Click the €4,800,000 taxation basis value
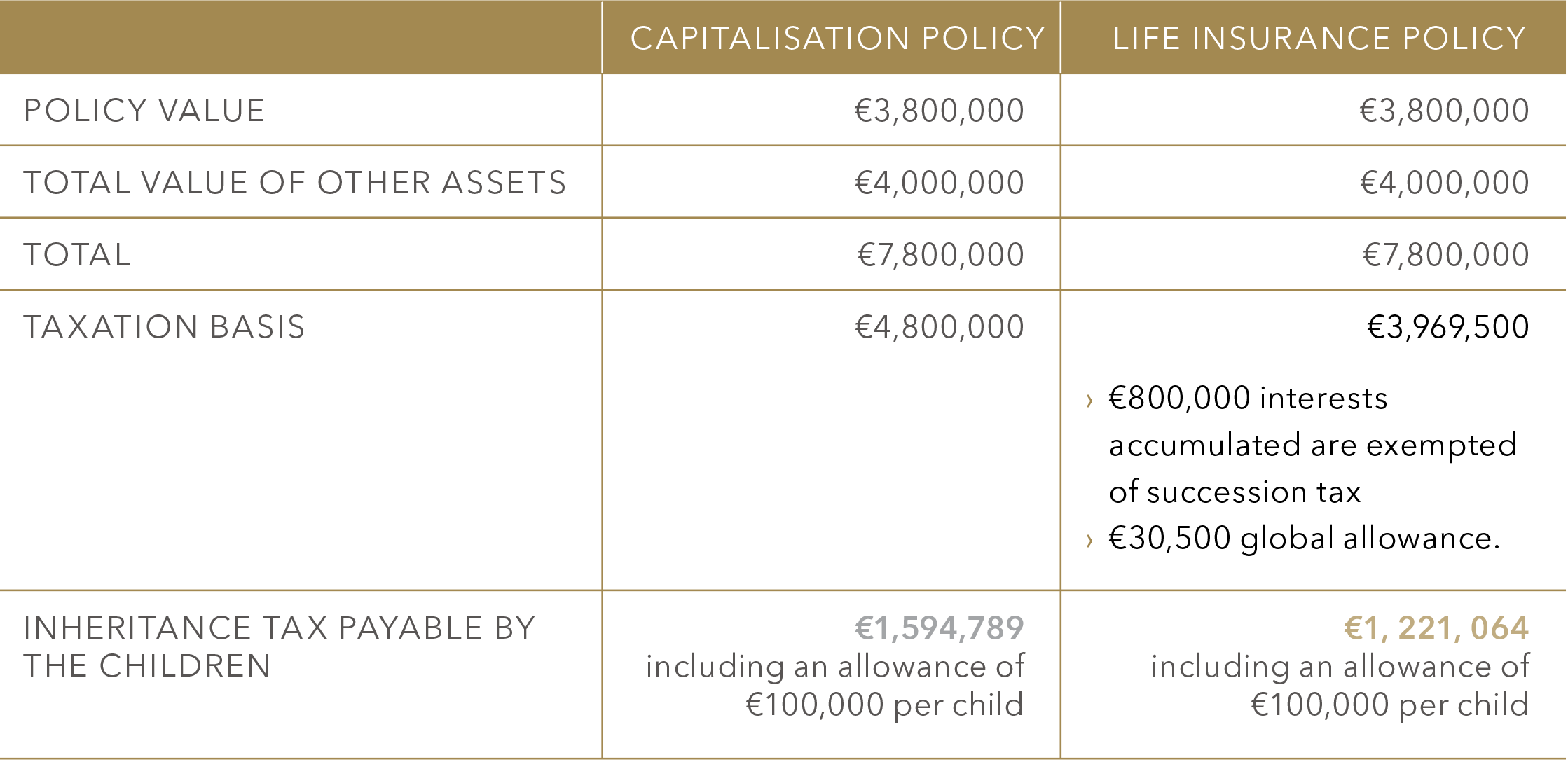This screenshot has height=762, width=1568. click(940, 327)
